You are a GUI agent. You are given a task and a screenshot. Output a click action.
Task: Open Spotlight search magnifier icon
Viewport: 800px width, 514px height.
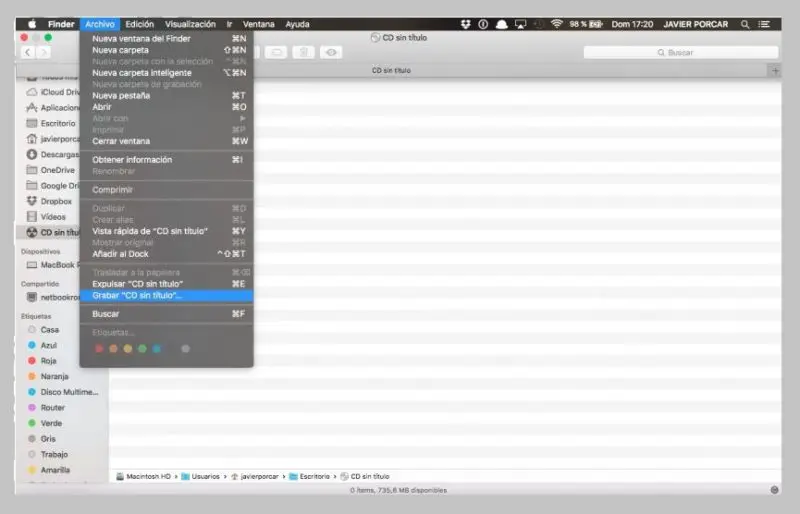745,24
